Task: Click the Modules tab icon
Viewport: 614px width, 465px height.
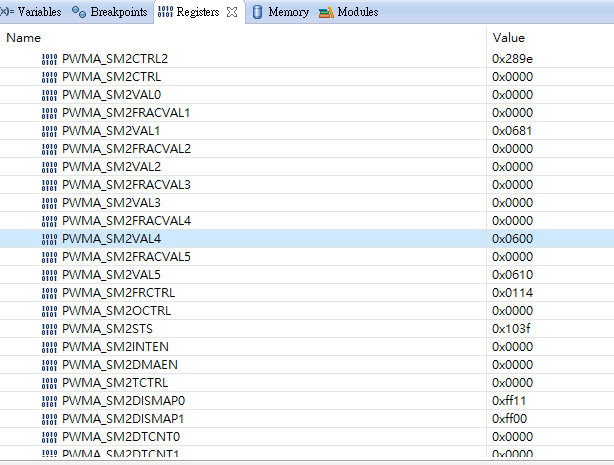Action: [326, 13]
